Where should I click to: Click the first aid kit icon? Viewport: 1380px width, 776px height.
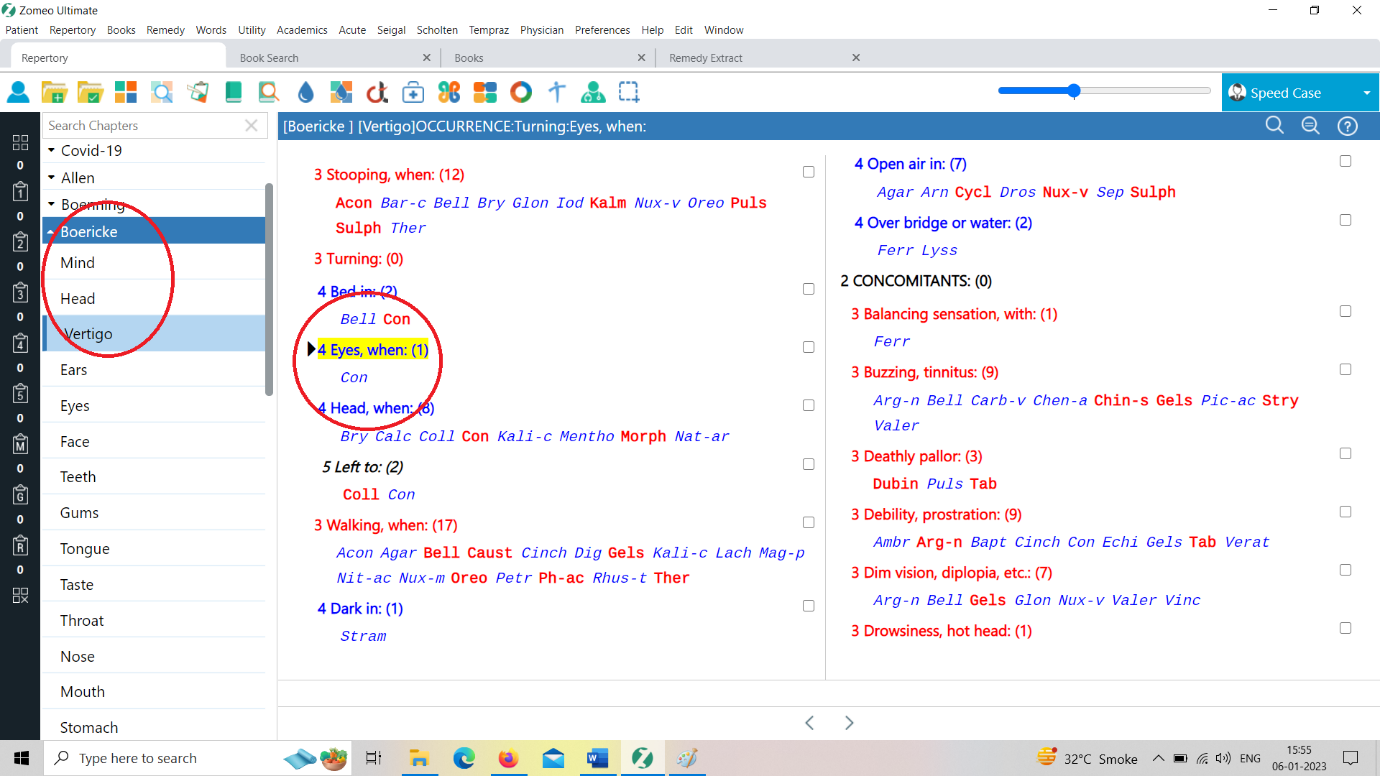[413, 93]
